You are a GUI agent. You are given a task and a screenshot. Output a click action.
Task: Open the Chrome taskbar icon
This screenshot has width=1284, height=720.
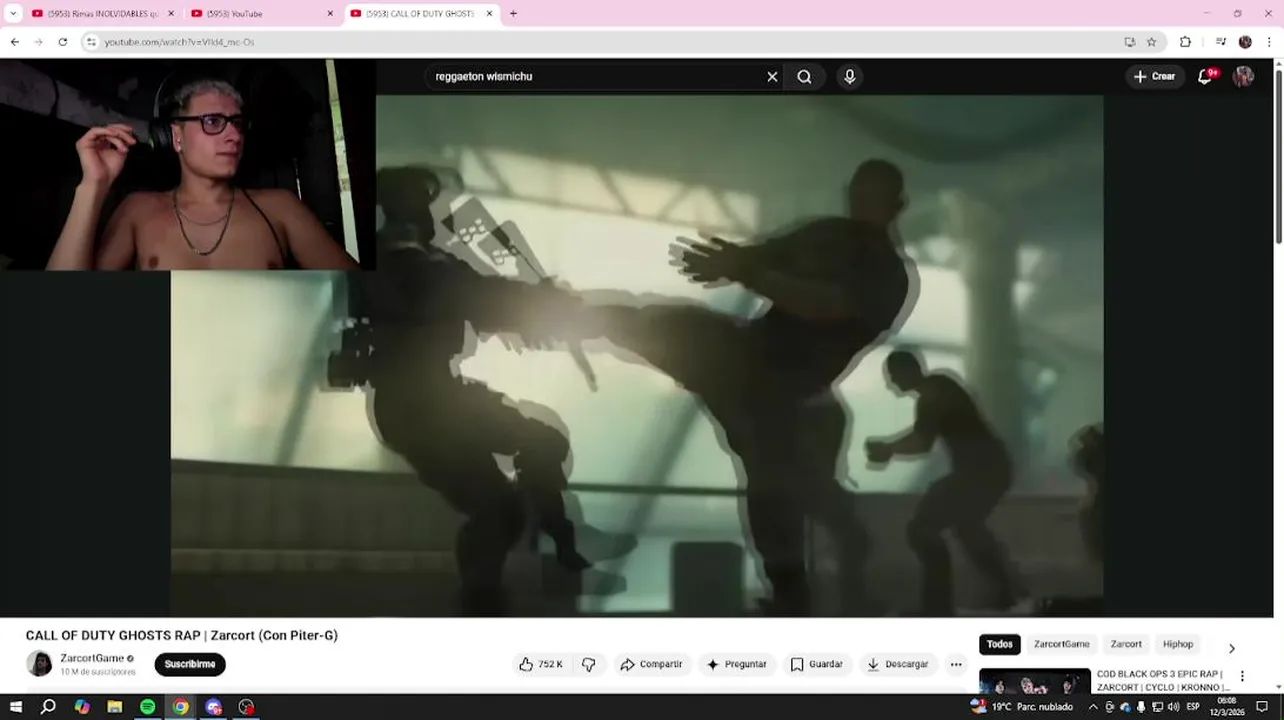[x=180, y=707]
